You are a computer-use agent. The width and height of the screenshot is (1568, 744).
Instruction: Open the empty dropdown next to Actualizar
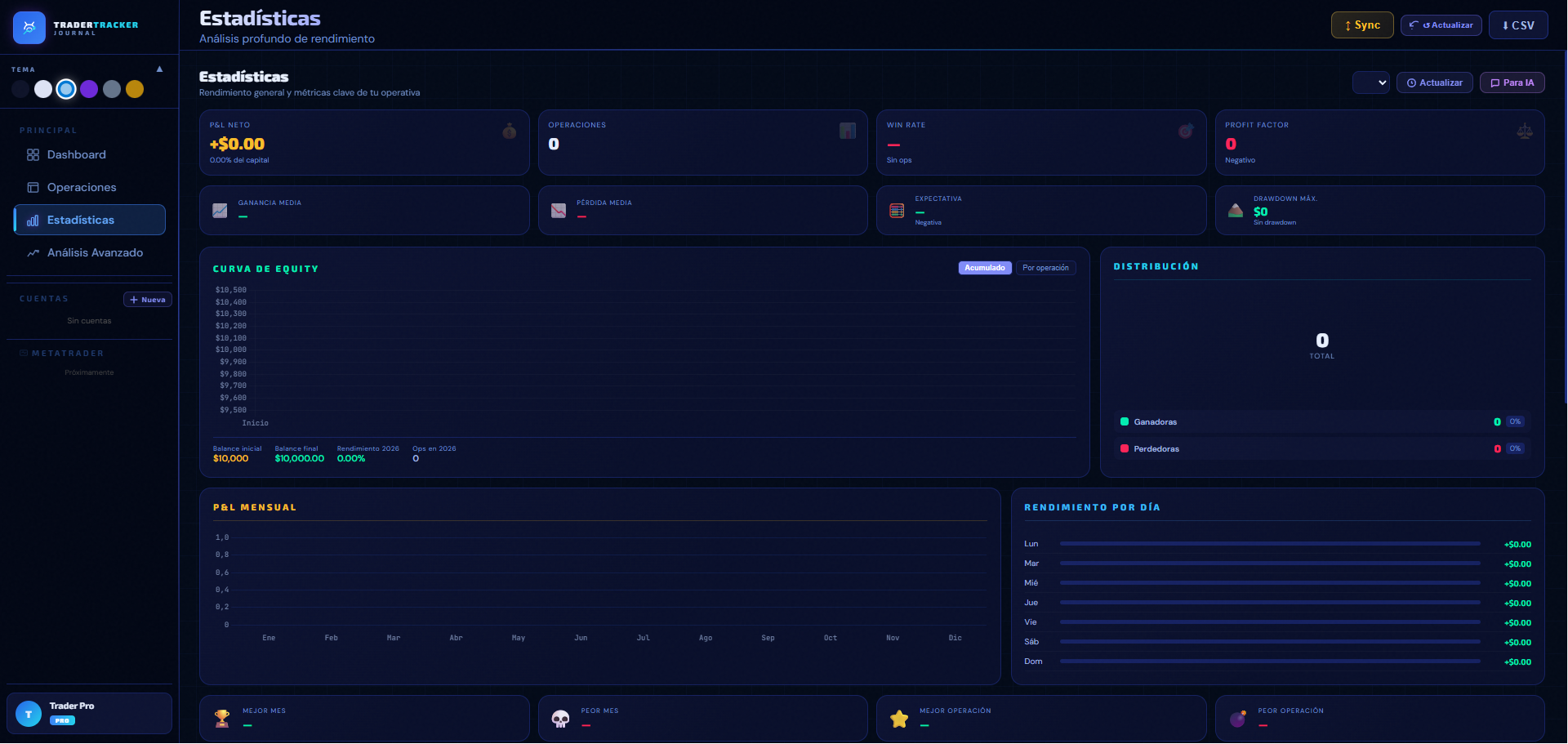(1371, 82)
